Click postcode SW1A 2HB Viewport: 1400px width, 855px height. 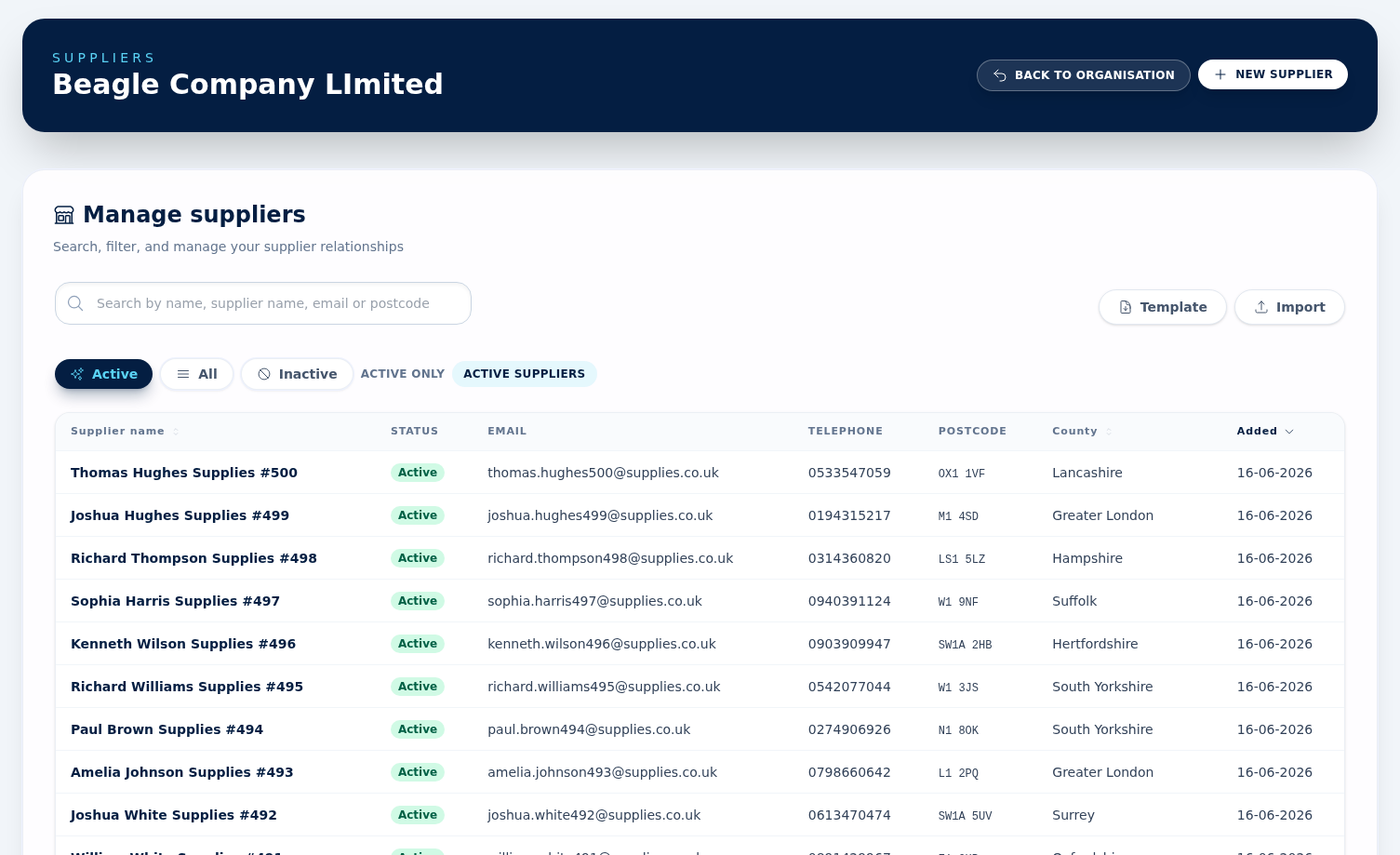(x=966, y=645)
